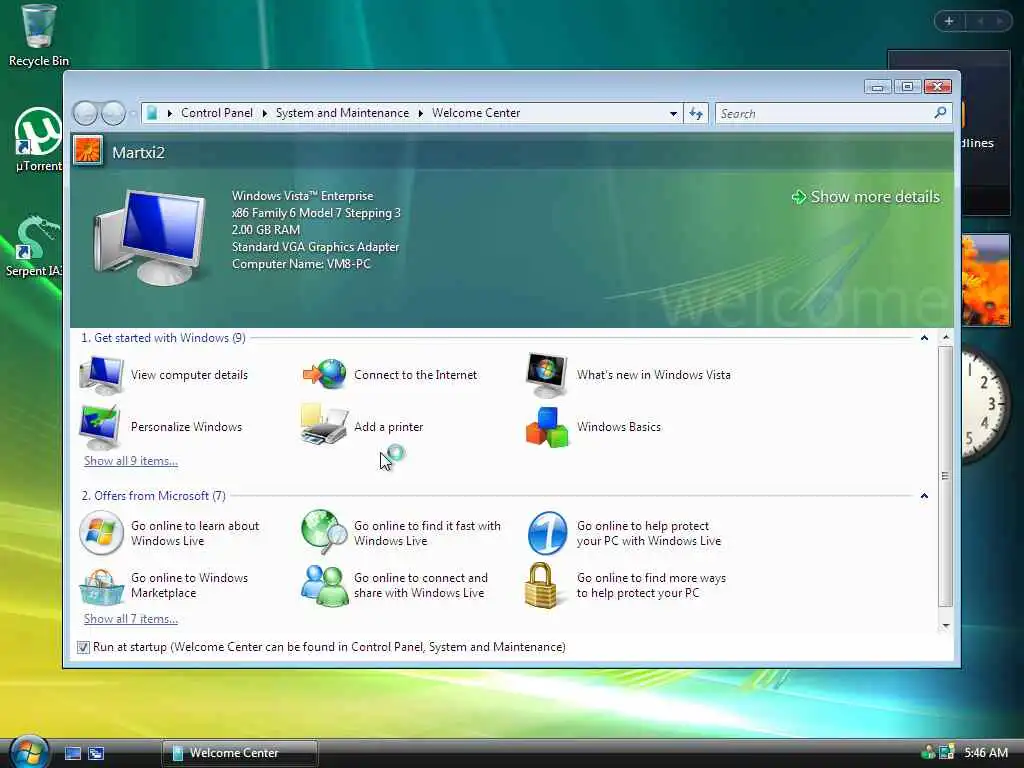1024x768 pixels.
Task: Expand the arrow before Control Panel breadcrumb
Action: 170,114
